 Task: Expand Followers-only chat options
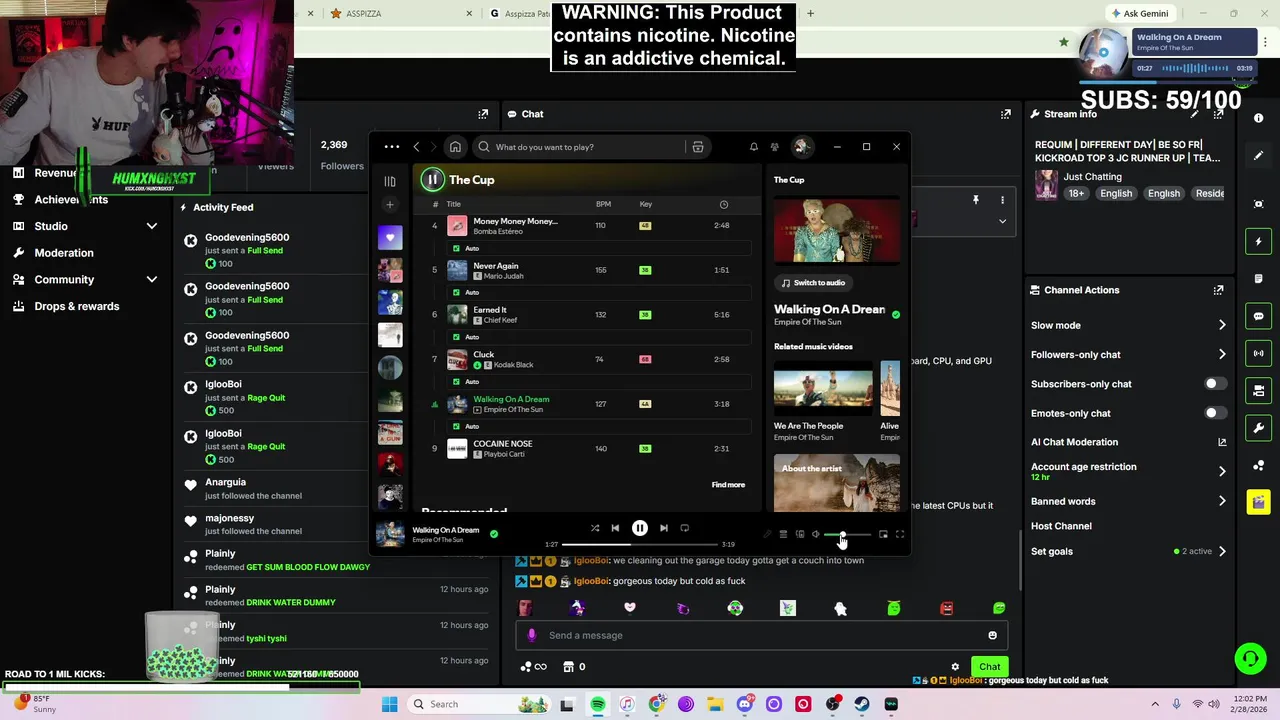(x=1222, y=354)
